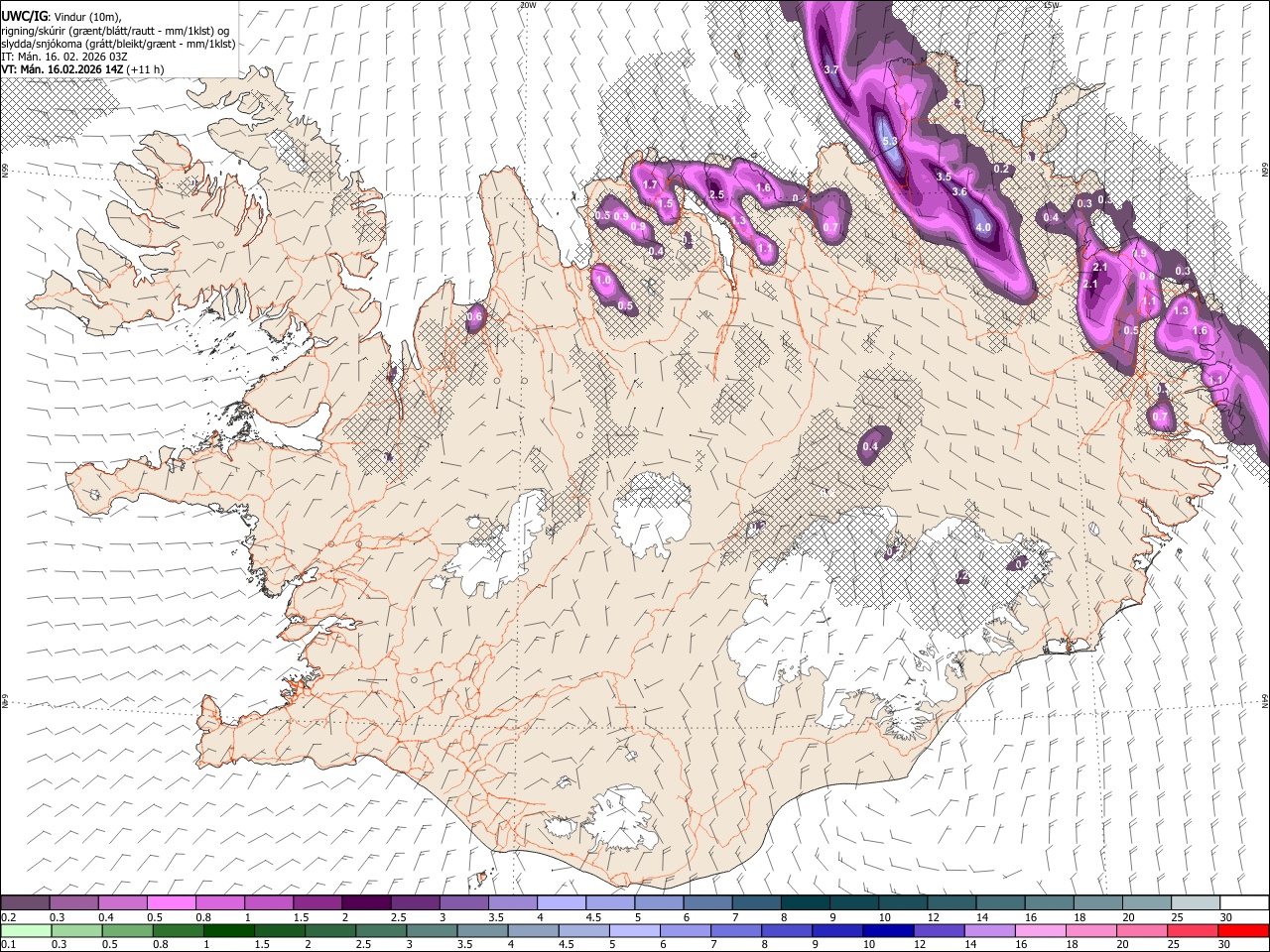The width and height of the screenshot is (1270, 952).
Task: Select top-row swatch between 14 and 16
Action: click(x=1000, y=903)
